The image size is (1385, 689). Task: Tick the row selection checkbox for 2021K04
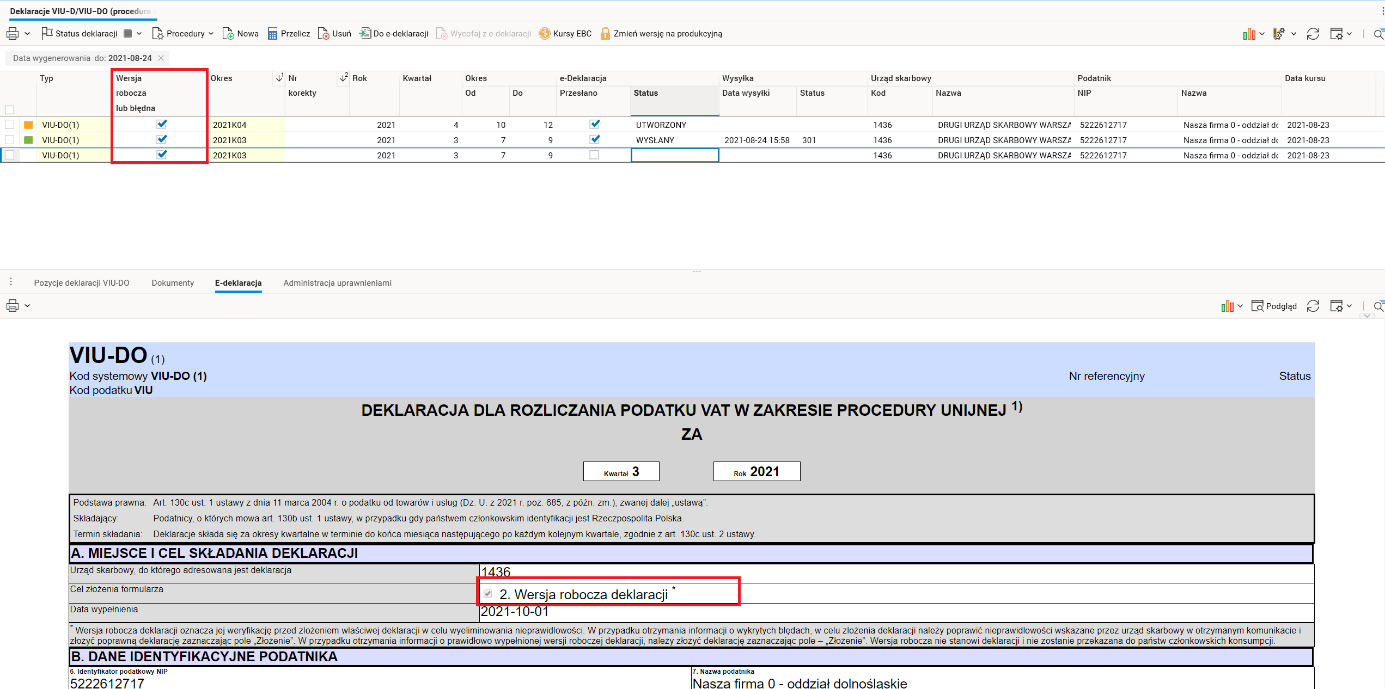coord(10,125)
